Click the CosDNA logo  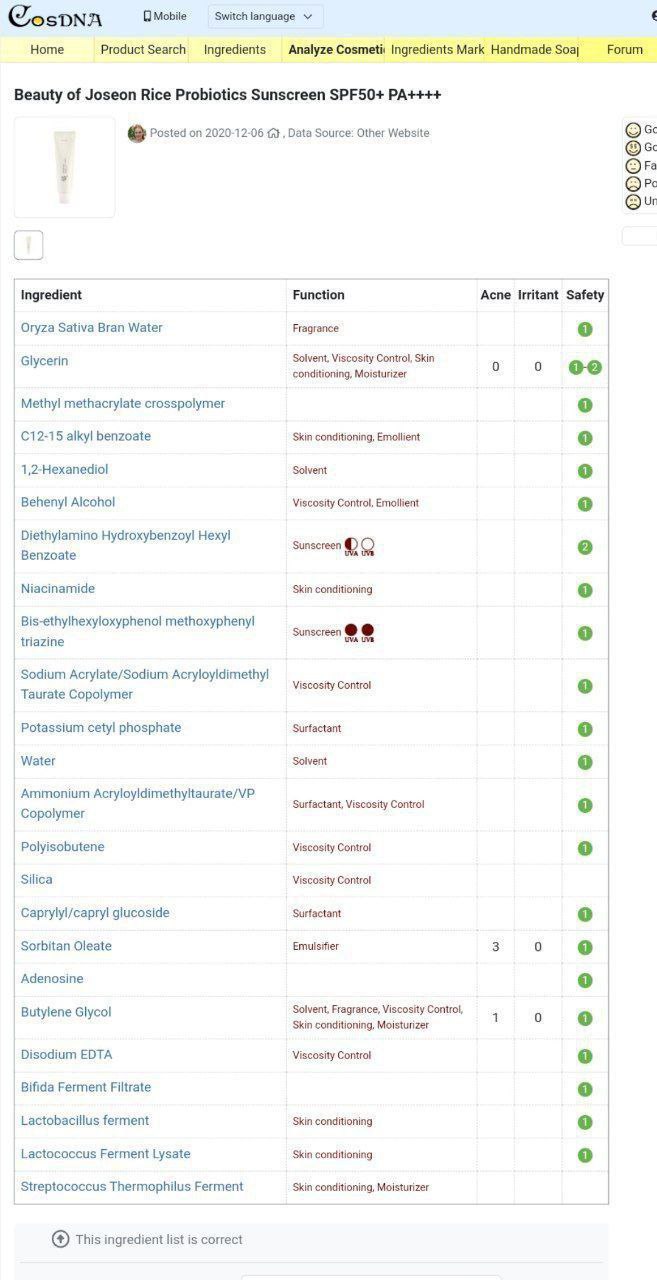pos(55,17)
